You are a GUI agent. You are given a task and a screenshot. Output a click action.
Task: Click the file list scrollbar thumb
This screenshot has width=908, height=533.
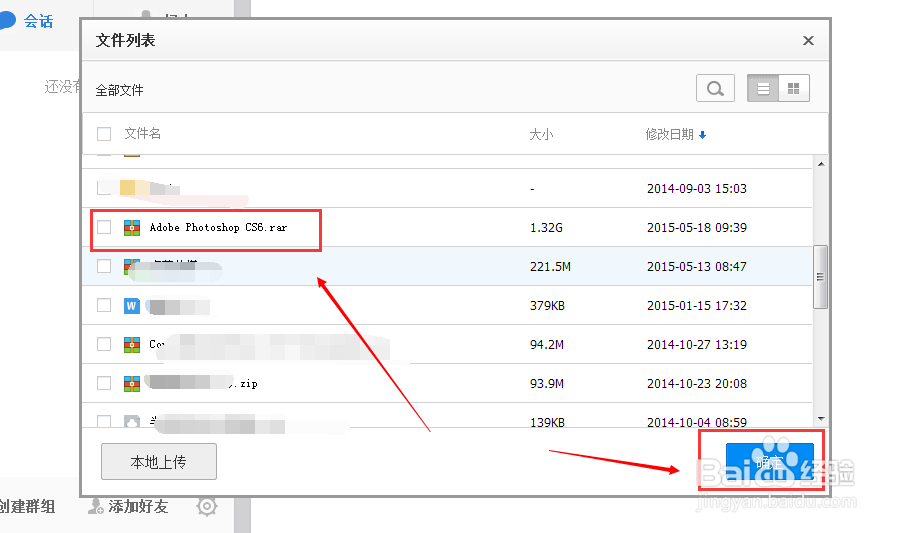coord(821,277)
